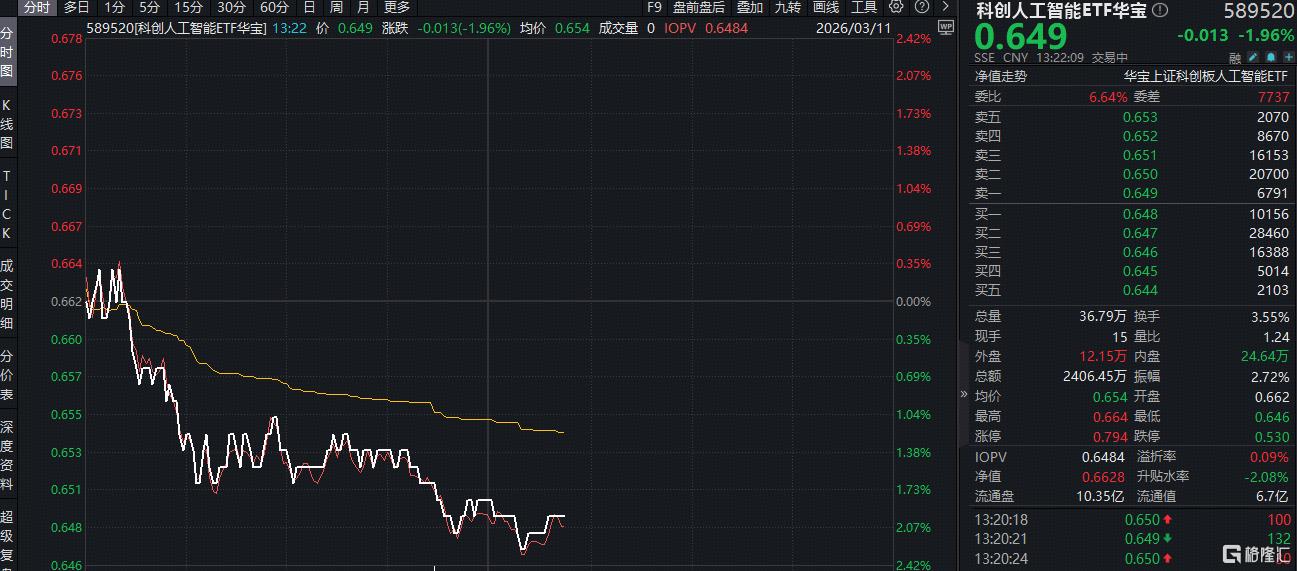Open 分时图 in left sidebar
1297x571 pixels.
[7, 54]
